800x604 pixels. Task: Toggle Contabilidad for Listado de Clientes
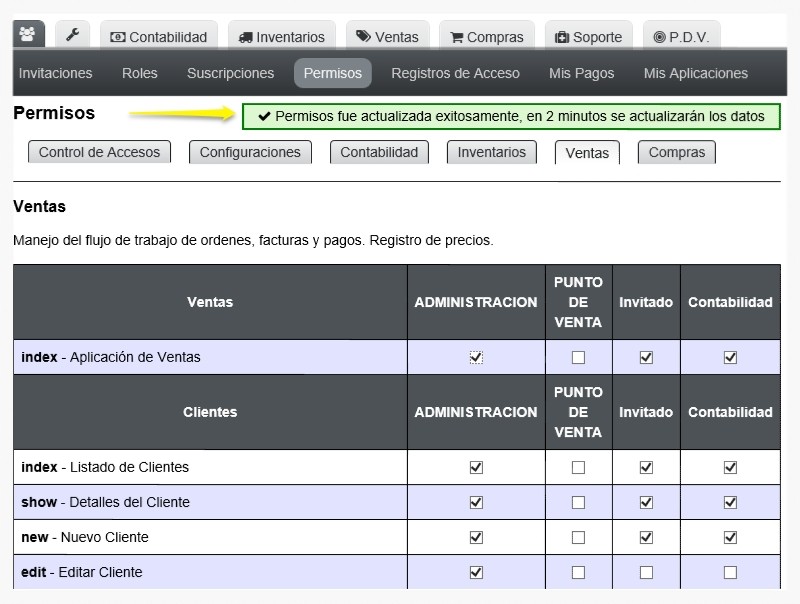pos(730,467)
